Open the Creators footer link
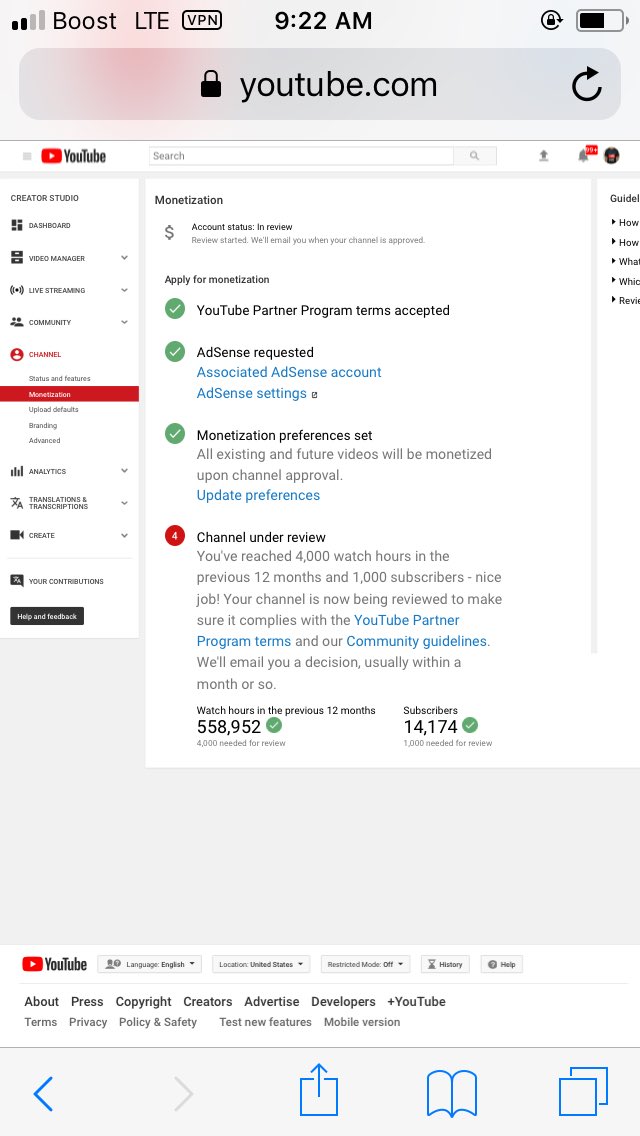This screenshot has height=1136, width=640. (x=207, y=1001)
